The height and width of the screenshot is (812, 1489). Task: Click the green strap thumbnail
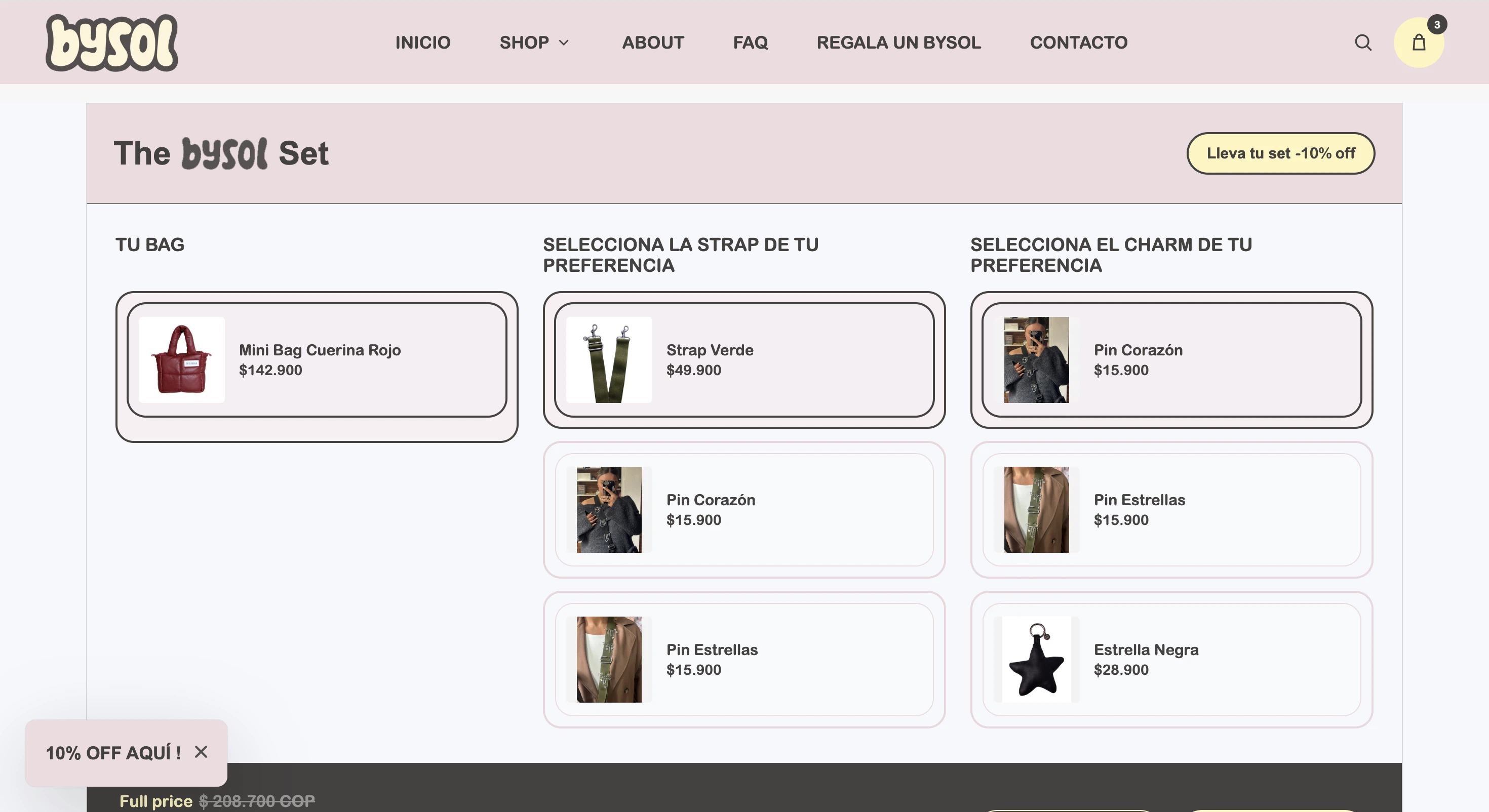click(x=609, y=359)
